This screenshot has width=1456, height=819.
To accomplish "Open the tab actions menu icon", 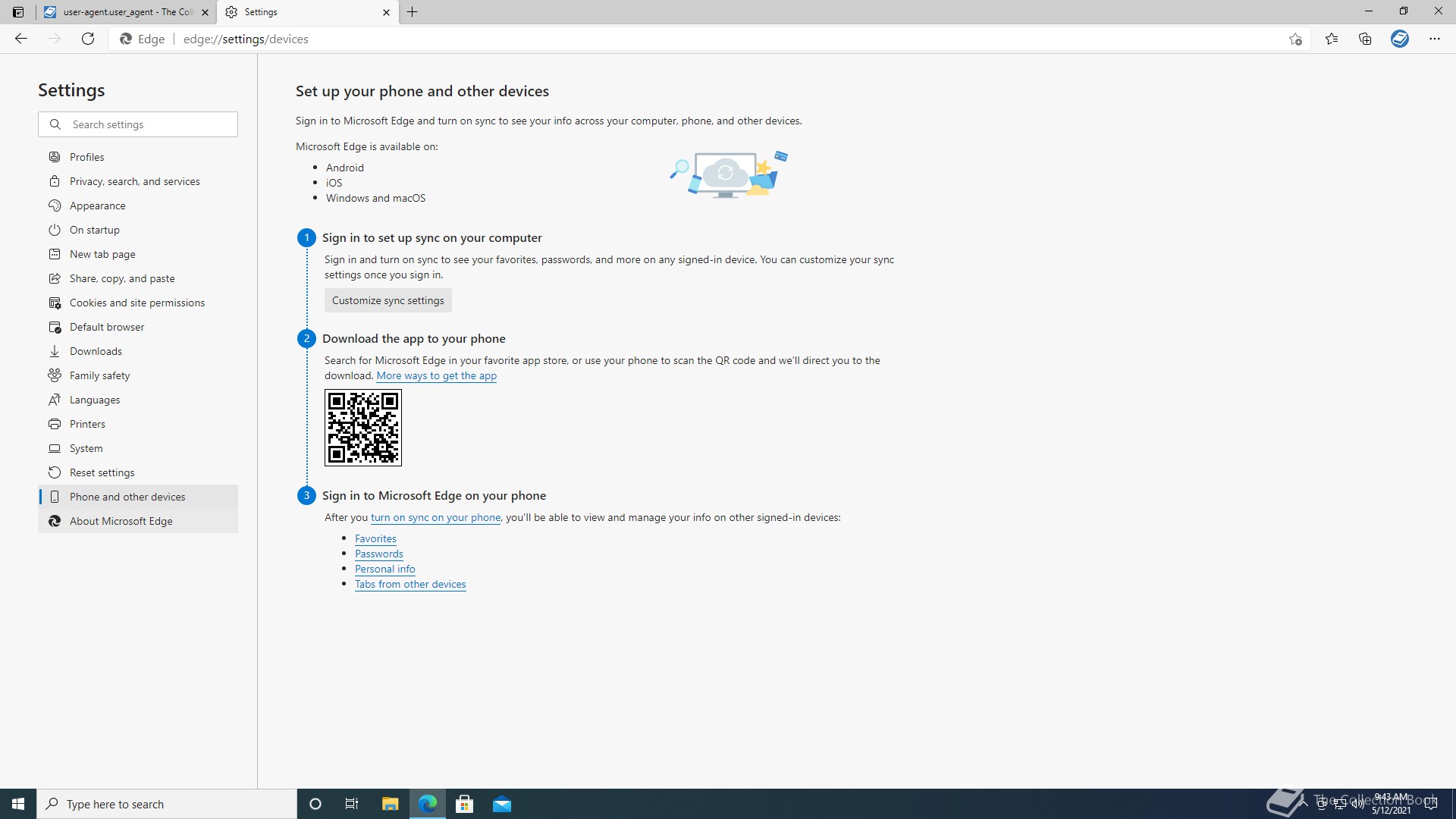I will point(18,12).
